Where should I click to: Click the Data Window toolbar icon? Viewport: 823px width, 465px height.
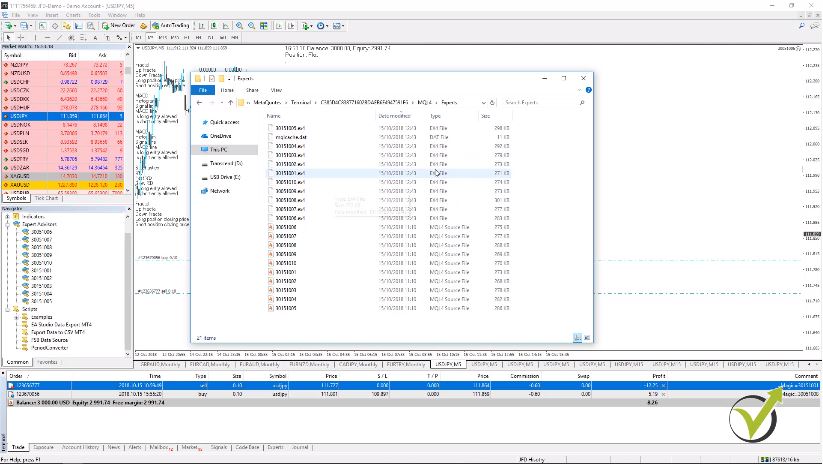pyautogui.click(x=54, y=25)
